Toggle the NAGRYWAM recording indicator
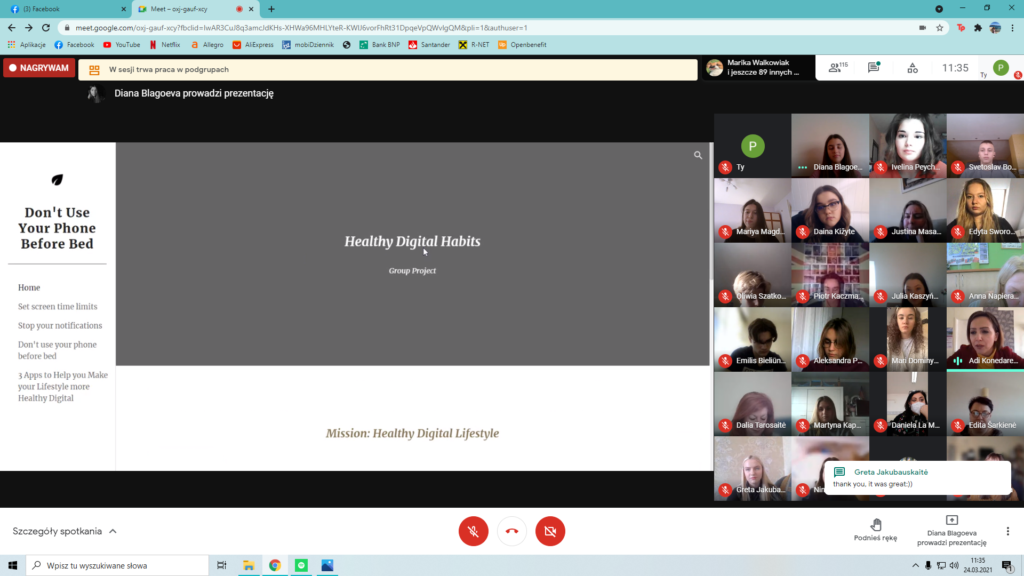 click(x=40, y=68)
